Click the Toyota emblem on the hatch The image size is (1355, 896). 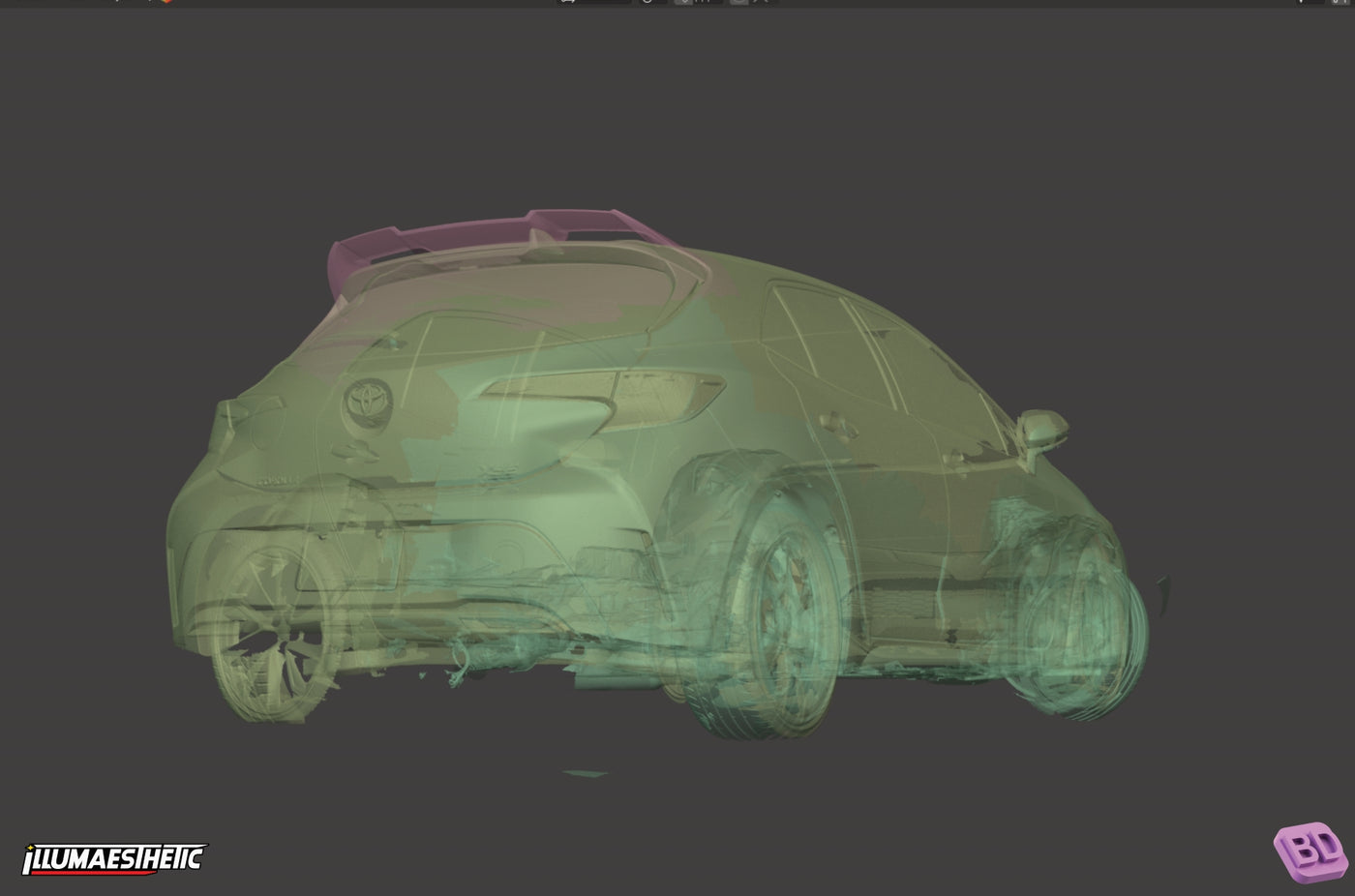[x=367, y=403]
